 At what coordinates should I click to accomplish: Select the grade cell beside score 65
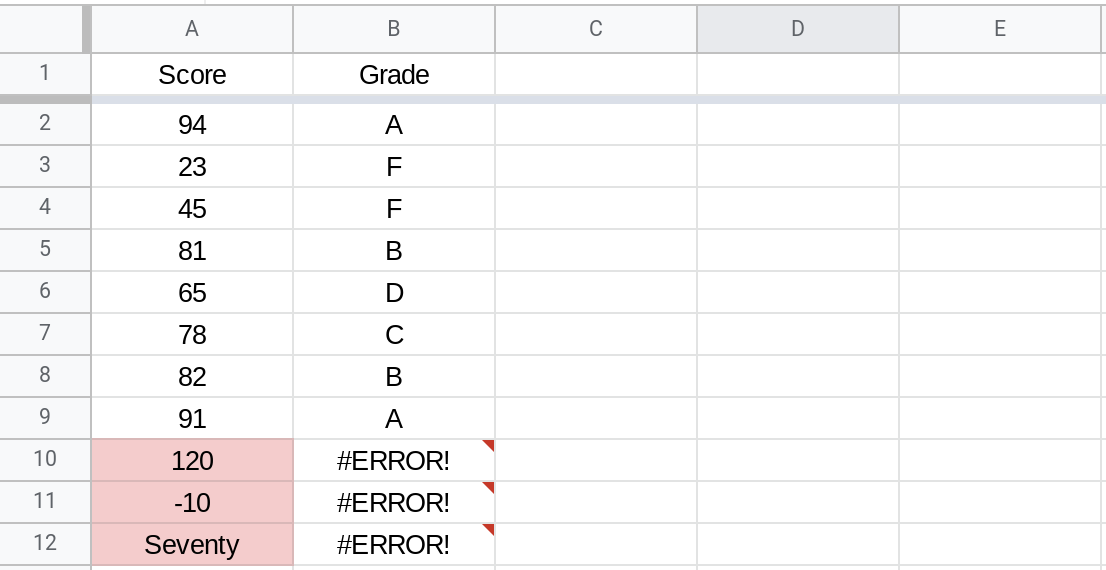click(394, 292)
